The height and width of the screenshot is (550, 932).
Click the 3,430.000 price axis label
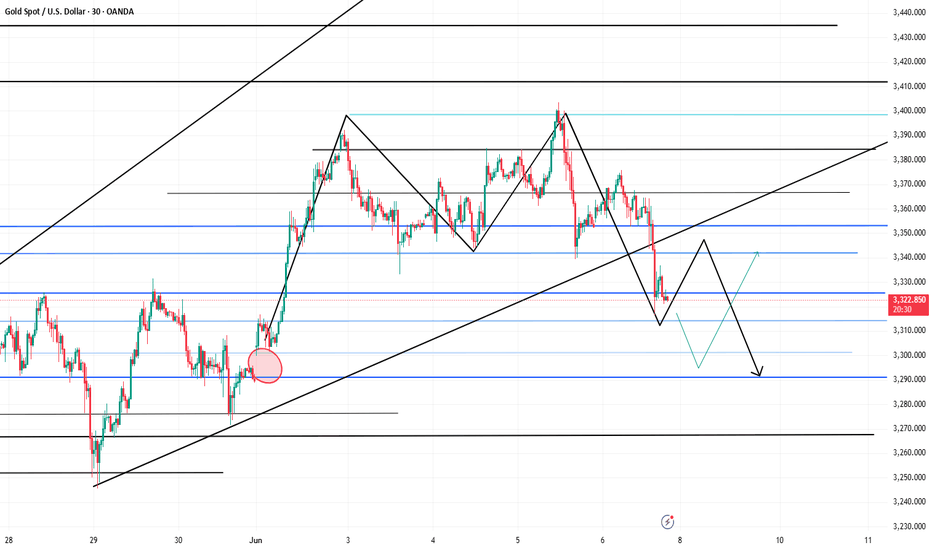click(909, 37)
